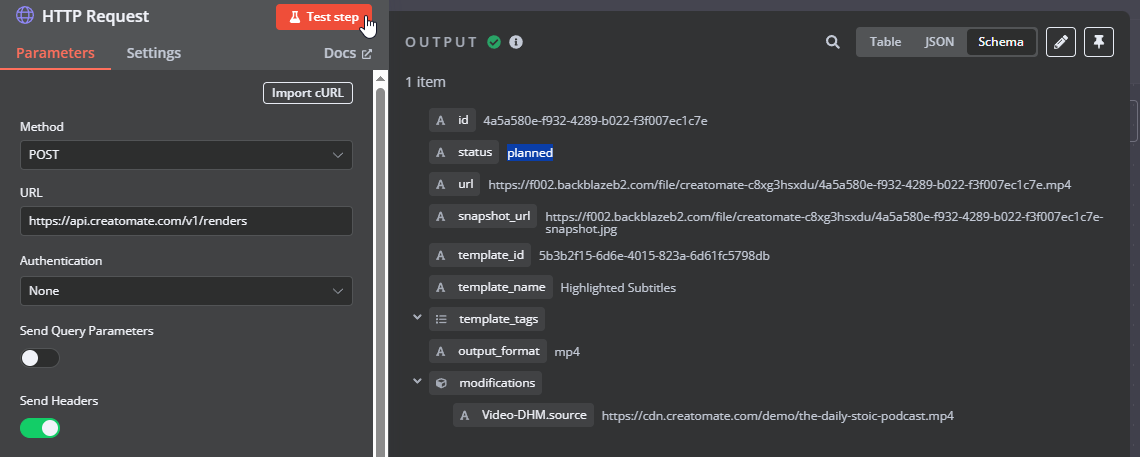
Task: Click the flask icon in Test step
Action: click(x=294, y=17)
